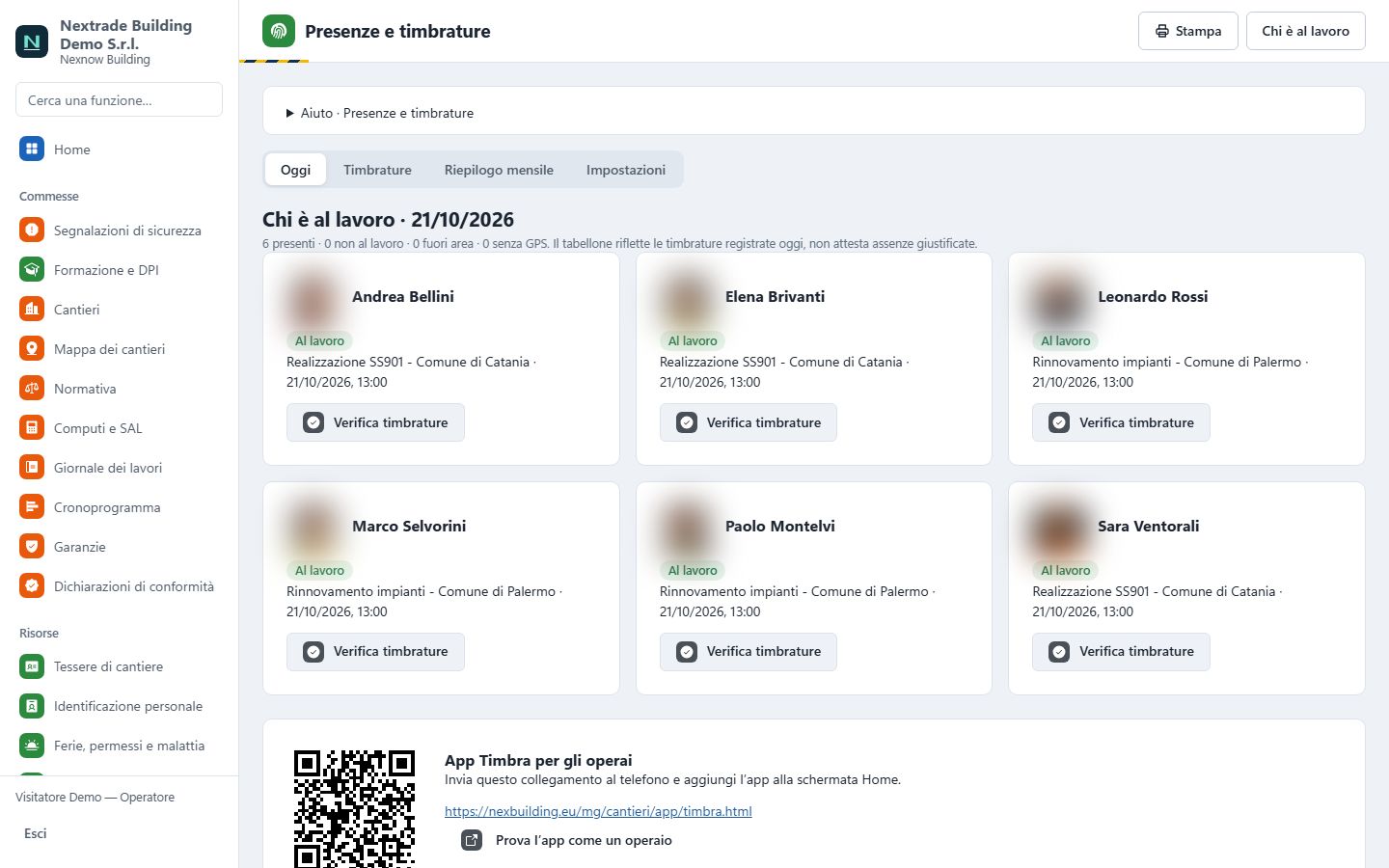
Task: Open Giornale dei lavori icon
Action: click(32, 468)
